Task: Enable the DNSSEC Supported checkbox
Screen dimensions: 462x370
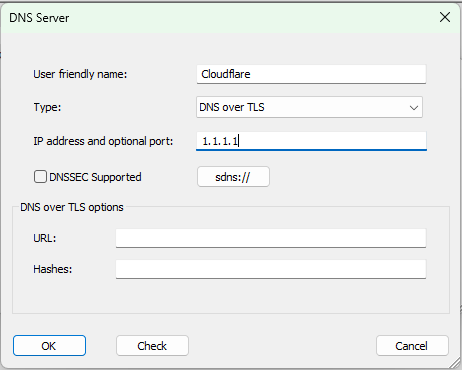Action: click(x=40, y=177)
